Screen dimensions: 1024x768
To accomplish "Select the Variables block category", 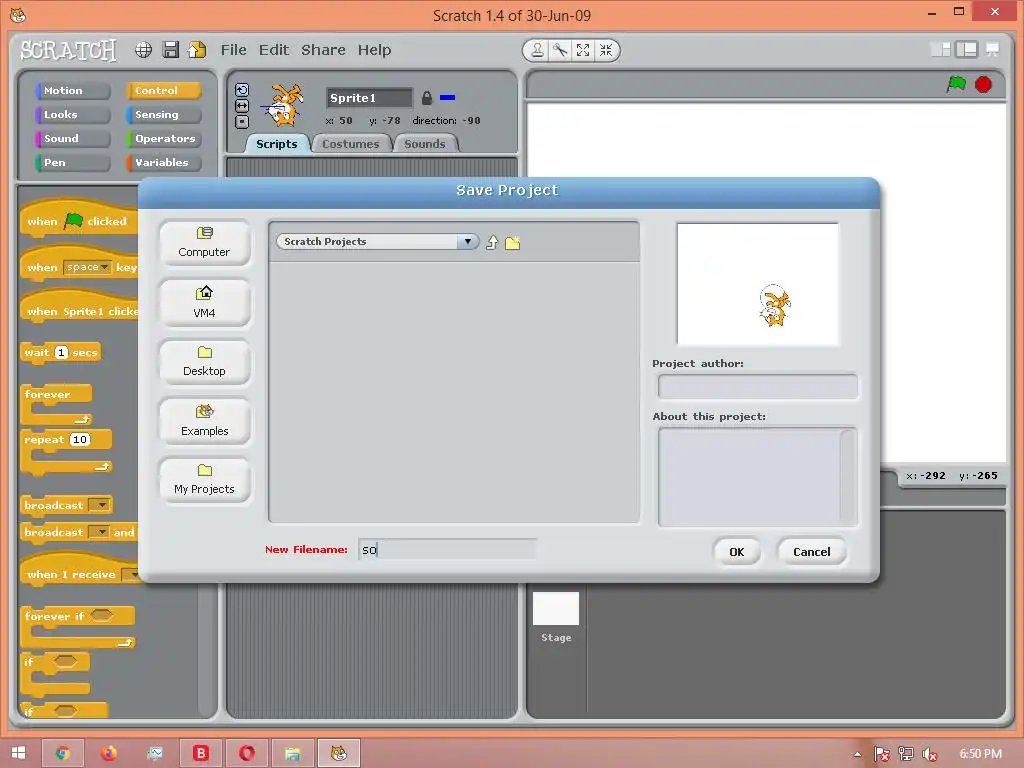I will pyautogui.click(x=163, y=163).
